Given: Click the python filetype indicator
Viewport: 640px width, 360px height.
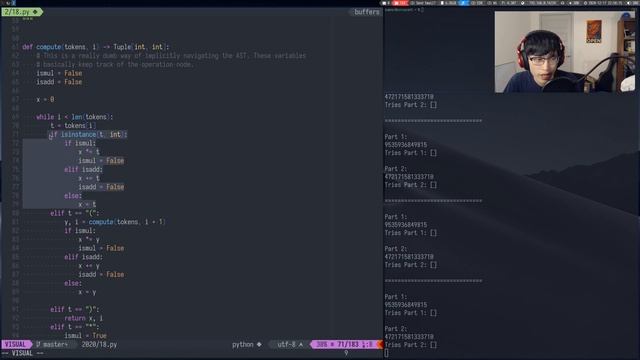Looking at the screenshot, I should [247, 344].
